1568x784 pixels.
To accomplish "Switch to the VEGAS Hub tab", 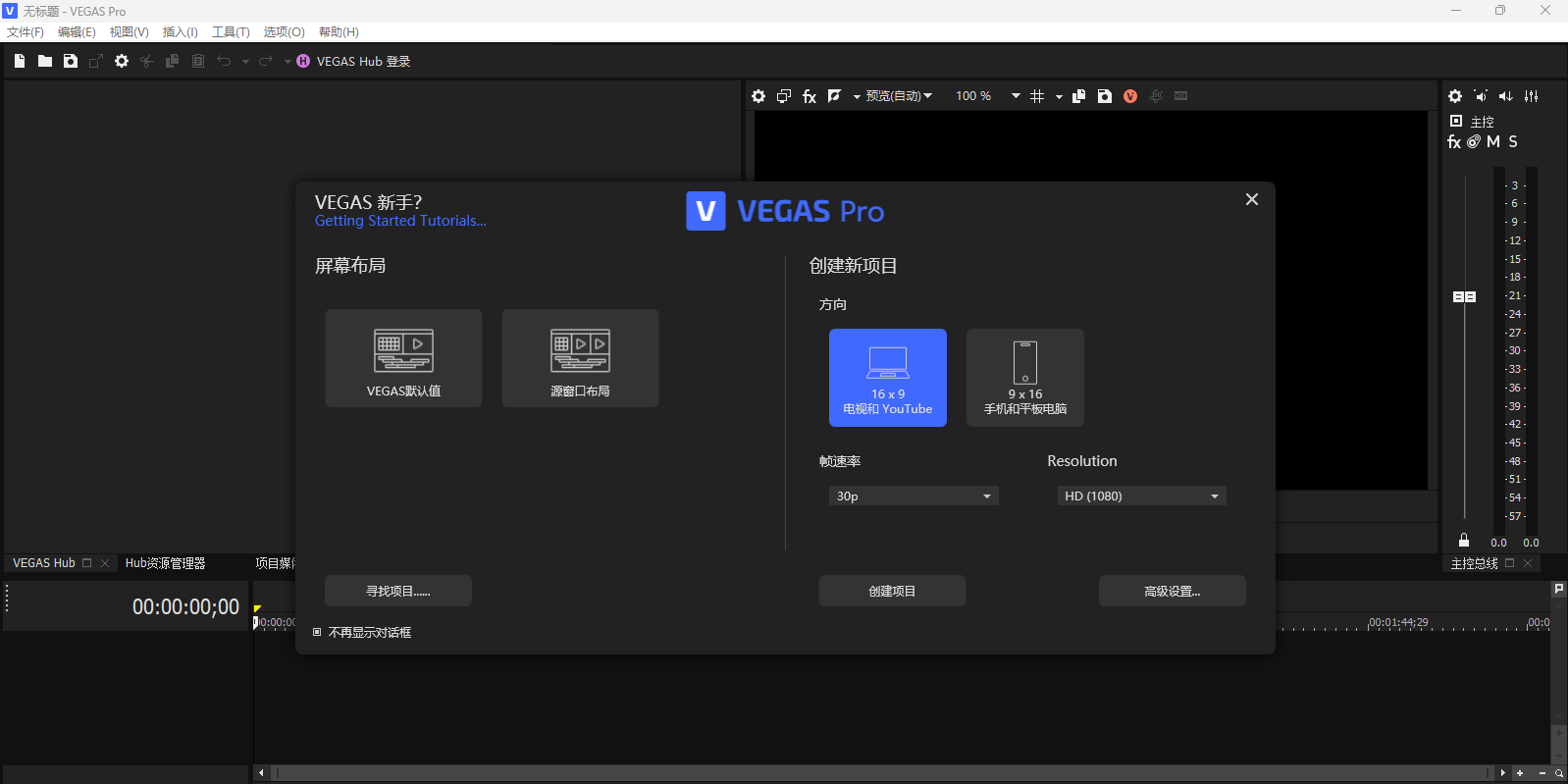I will pos(43,563).
